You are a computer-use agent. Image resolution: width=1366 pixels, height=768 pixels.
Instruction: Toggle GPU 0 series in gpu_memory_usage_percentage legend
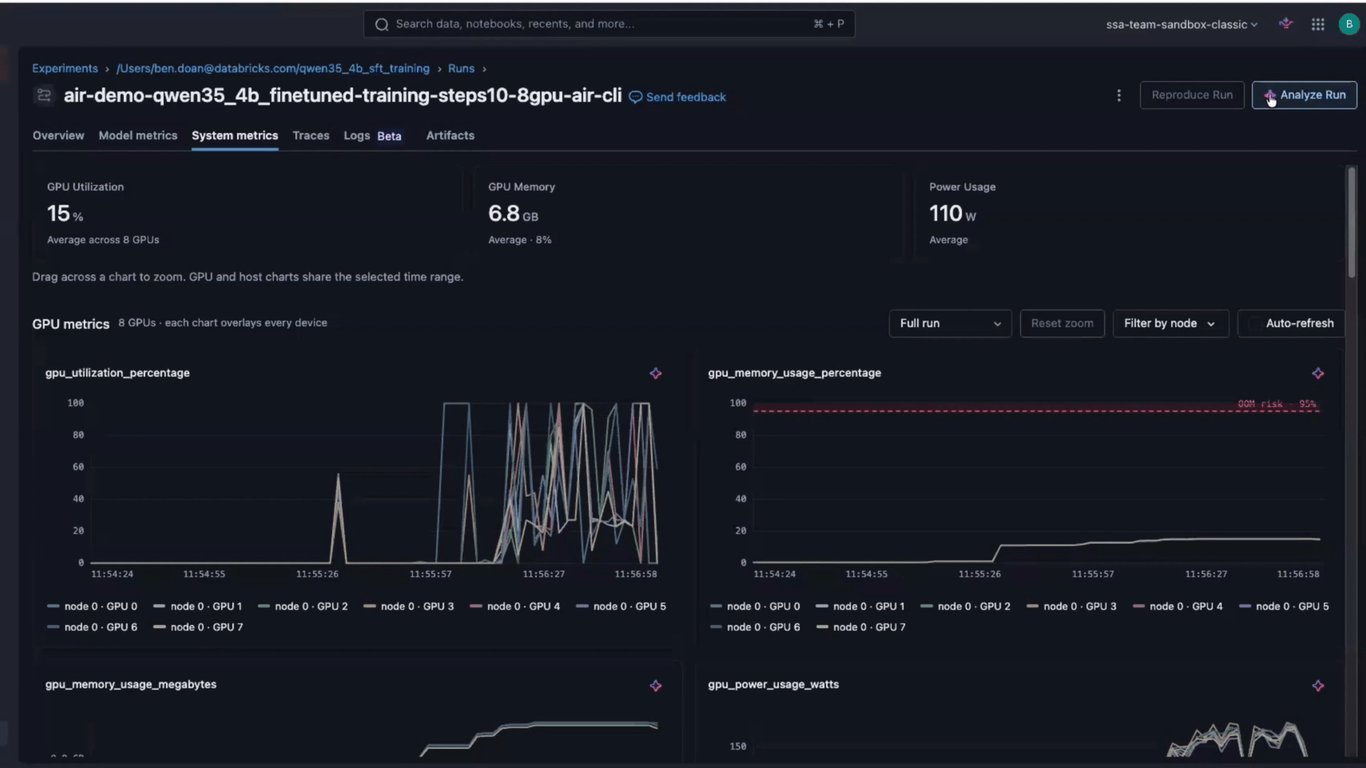755,606
